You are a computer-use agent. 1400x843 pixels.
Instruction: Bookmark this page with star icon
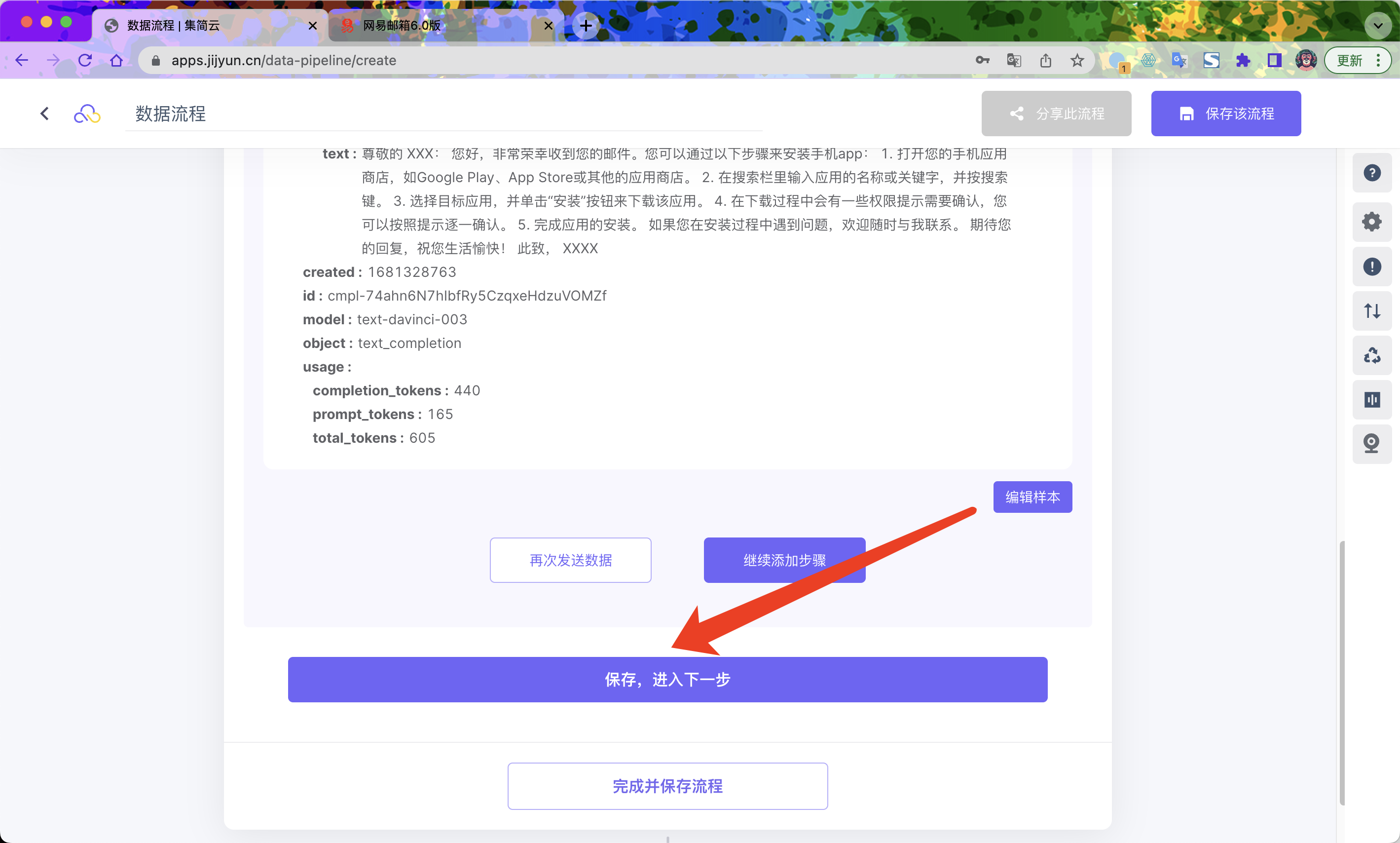click(x=1077, y=60)
